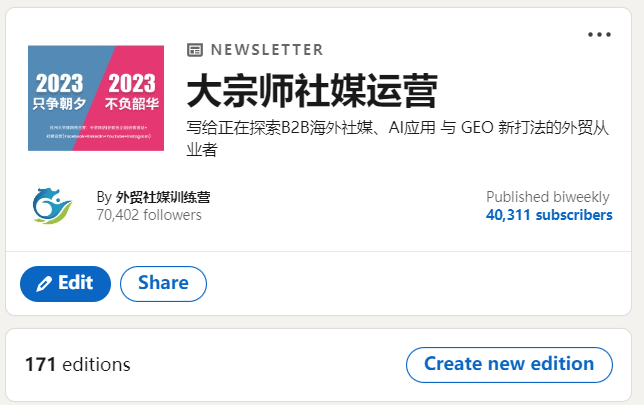Click the word By before author name

point(104,197)
